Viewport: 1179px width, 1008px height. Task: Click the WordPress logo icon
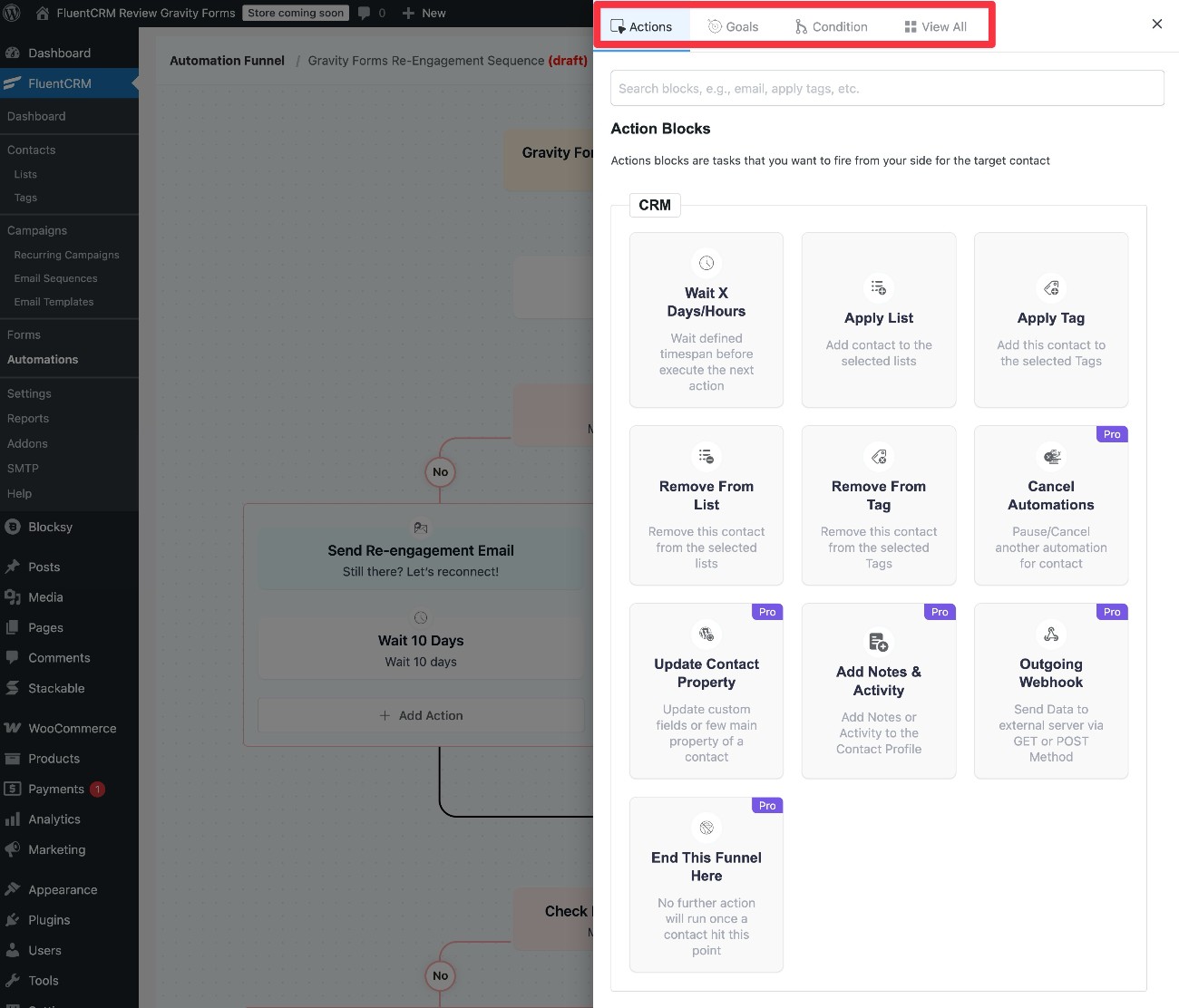12,13
